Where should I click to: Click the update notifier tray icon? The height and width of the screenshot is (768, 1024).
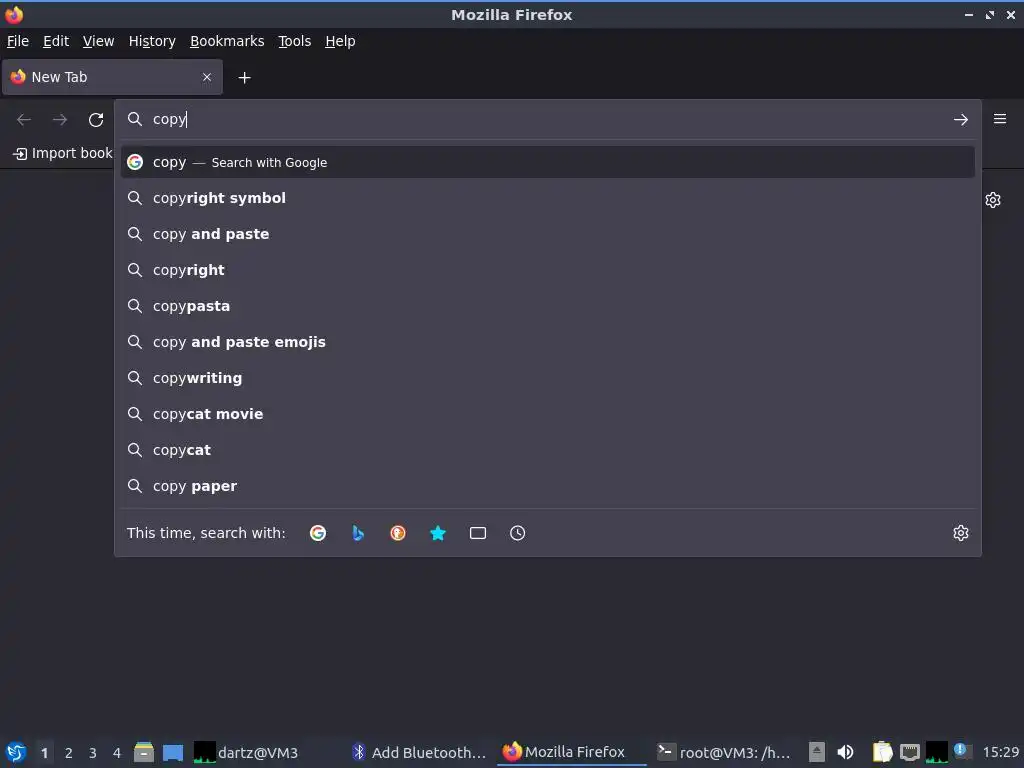point(961,750)
